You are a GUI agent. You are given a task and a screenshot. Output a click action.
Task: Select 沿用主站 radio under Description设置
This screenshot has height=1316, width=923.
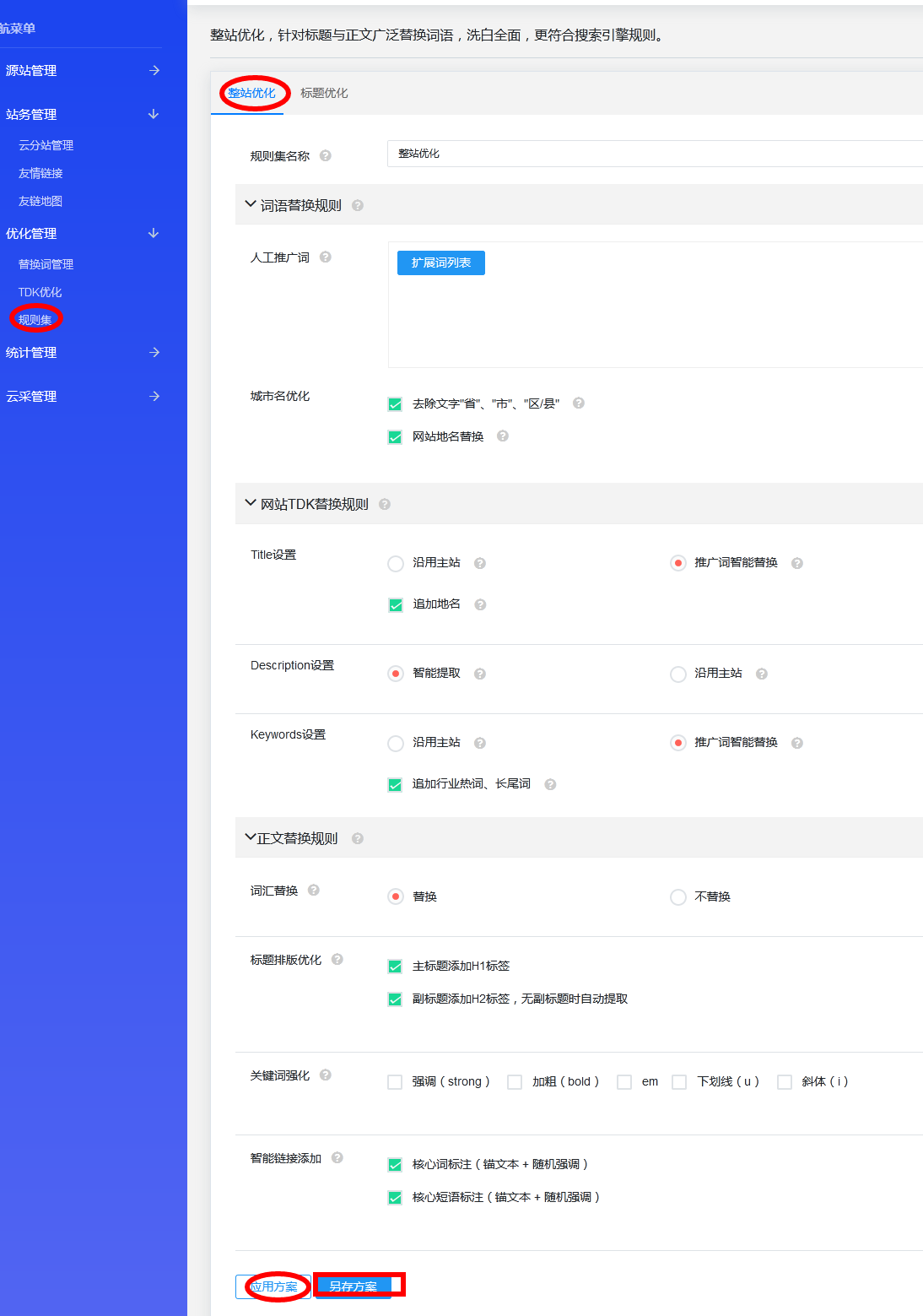point(677,674)
